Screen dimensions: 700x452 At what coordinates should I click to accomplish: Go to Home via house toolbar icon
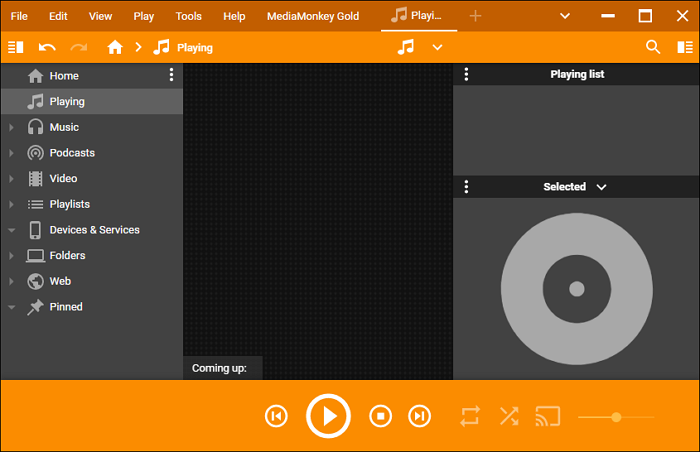[115, 47]
